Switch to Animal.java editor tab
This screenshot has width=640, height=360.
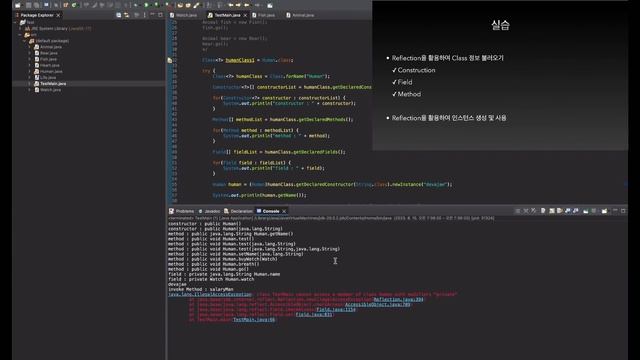click(300, 15)
